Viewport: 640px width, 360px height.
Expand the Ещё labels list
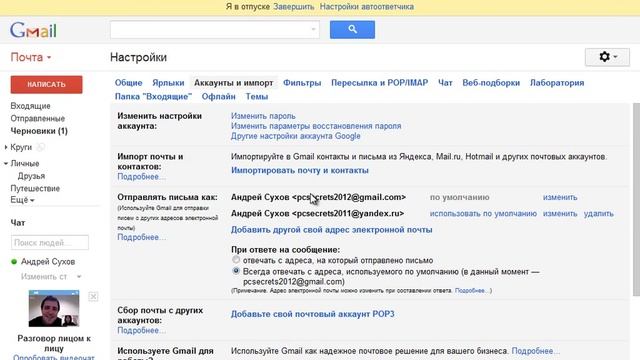[22, 200]
